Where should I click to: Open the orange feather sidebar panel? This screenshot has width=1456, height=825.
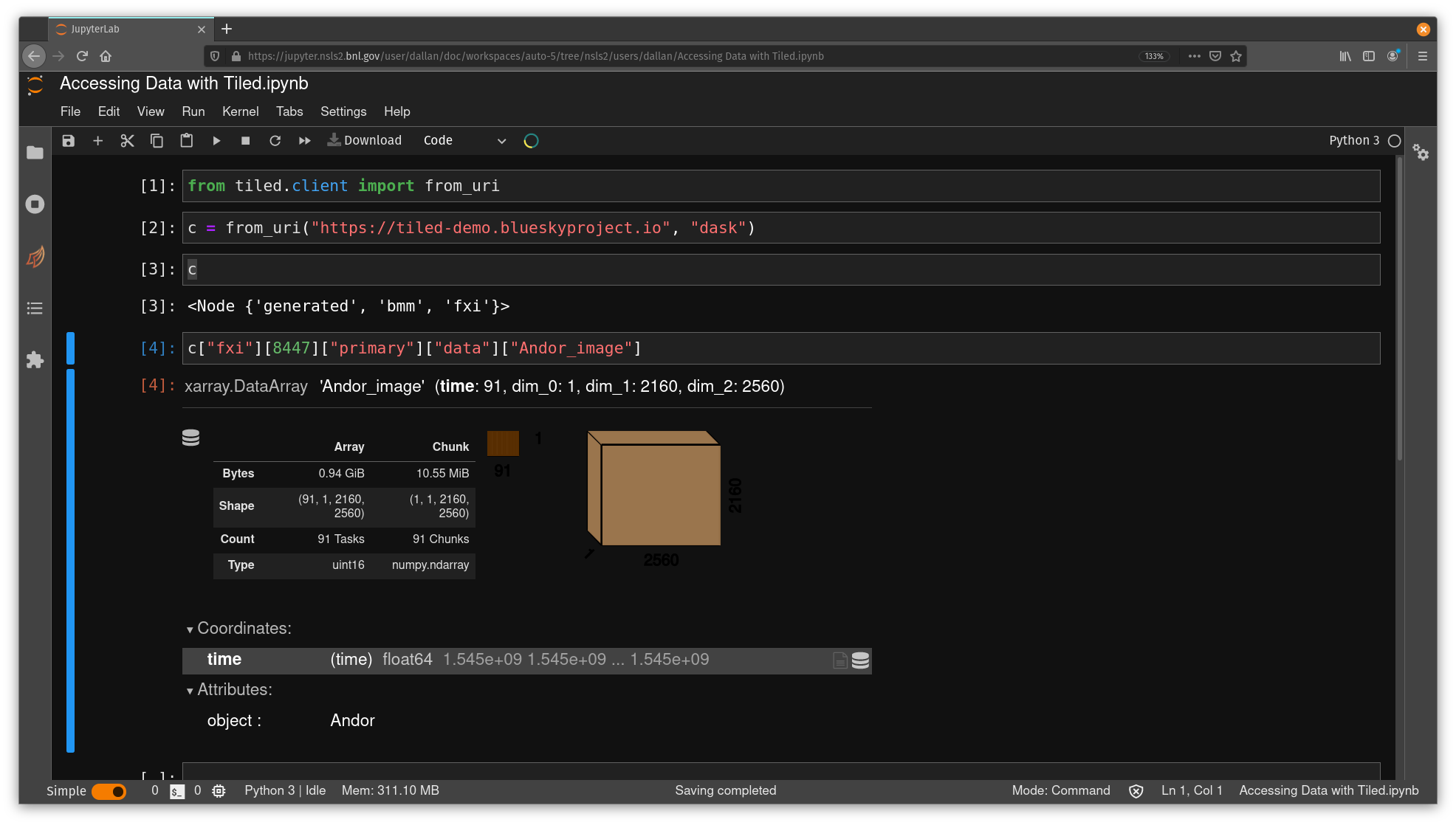pos(35,256)
